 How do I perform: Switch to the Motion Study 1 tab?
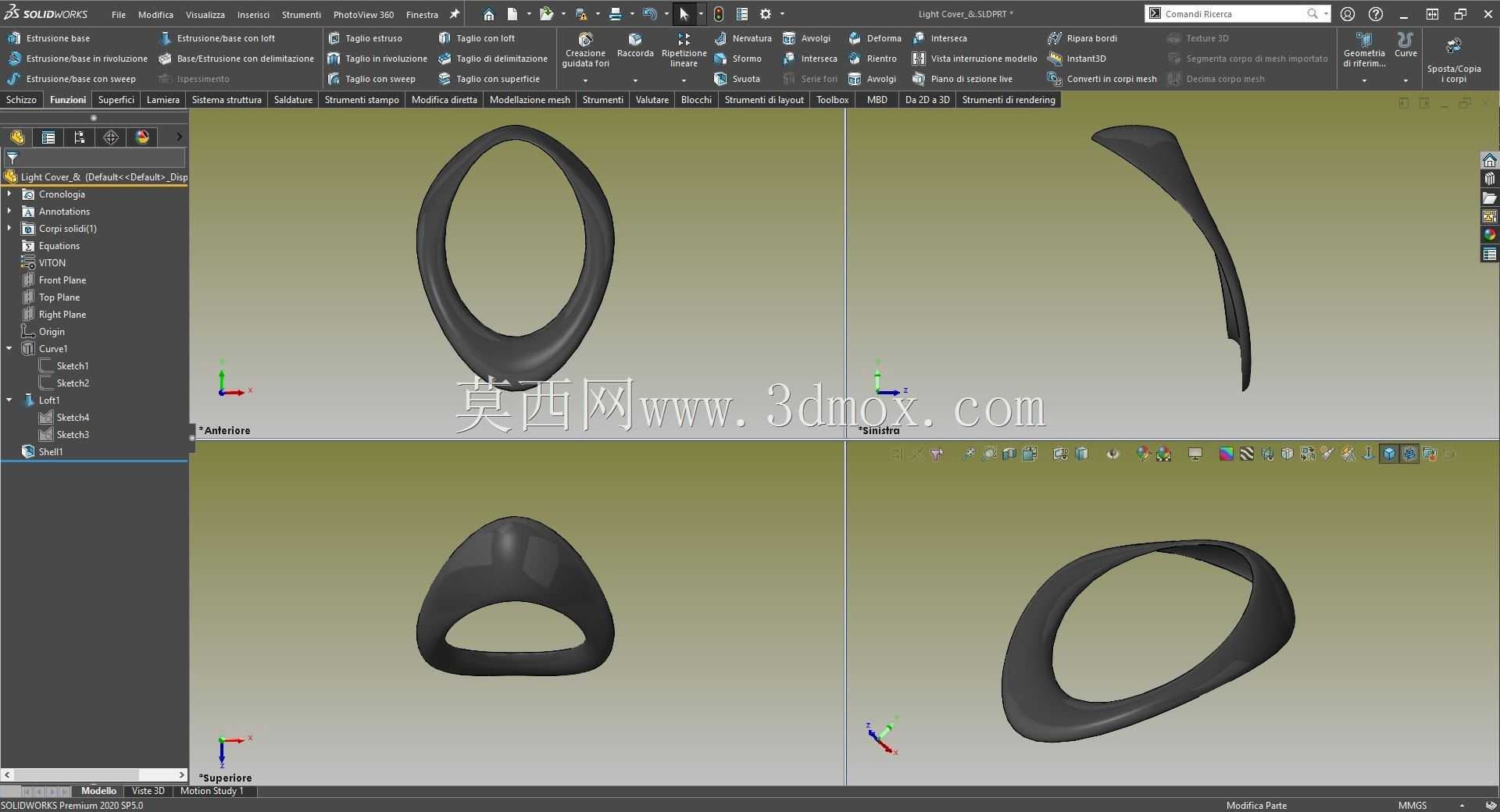(212, 791)
